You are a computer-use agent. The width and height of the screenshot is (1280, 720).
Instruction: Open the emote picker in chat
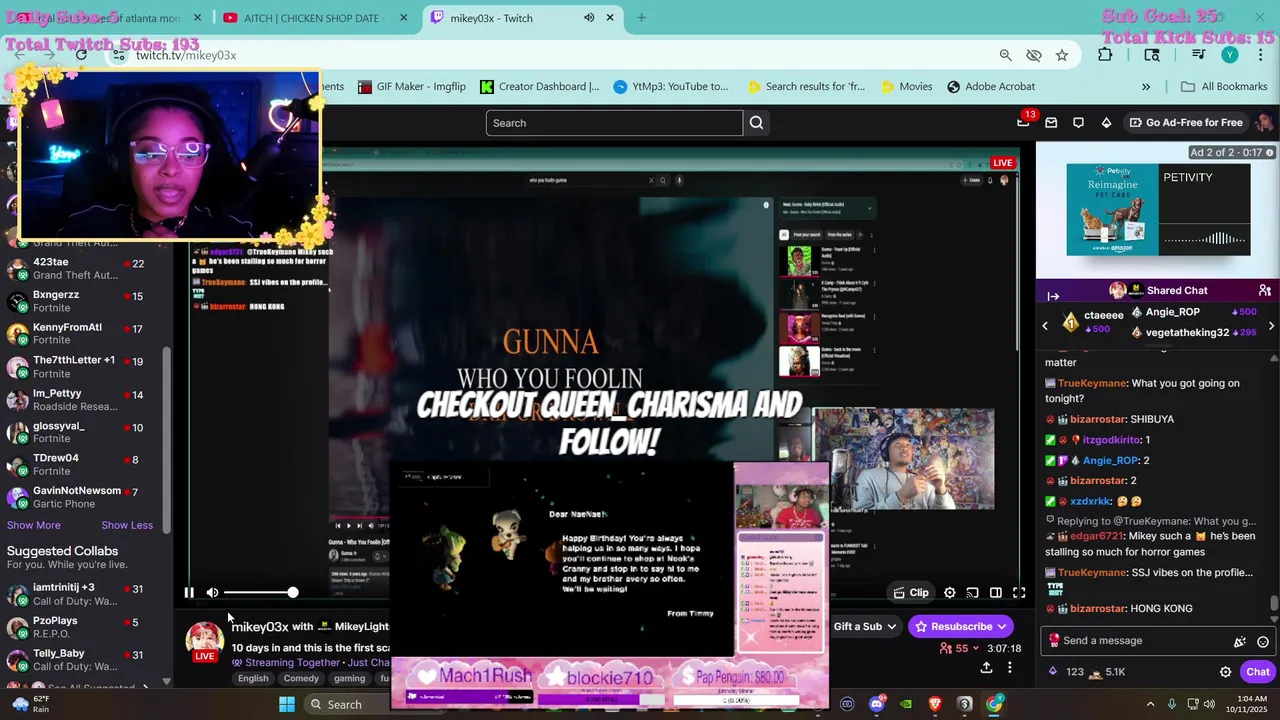[1263, 642]
